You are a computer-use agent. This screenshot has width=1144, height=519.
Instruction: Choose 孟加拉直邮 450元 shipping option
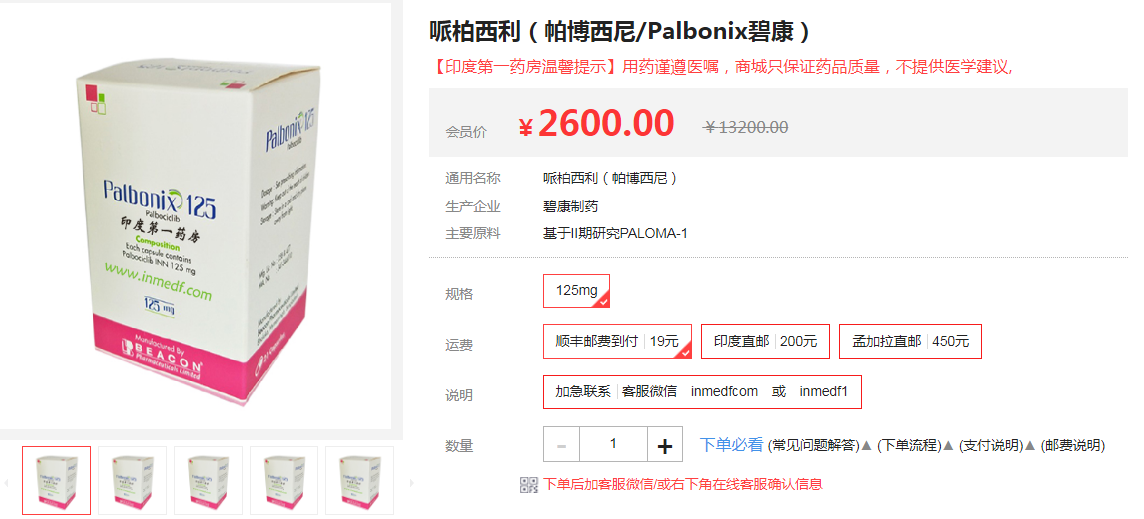[911, 341]
